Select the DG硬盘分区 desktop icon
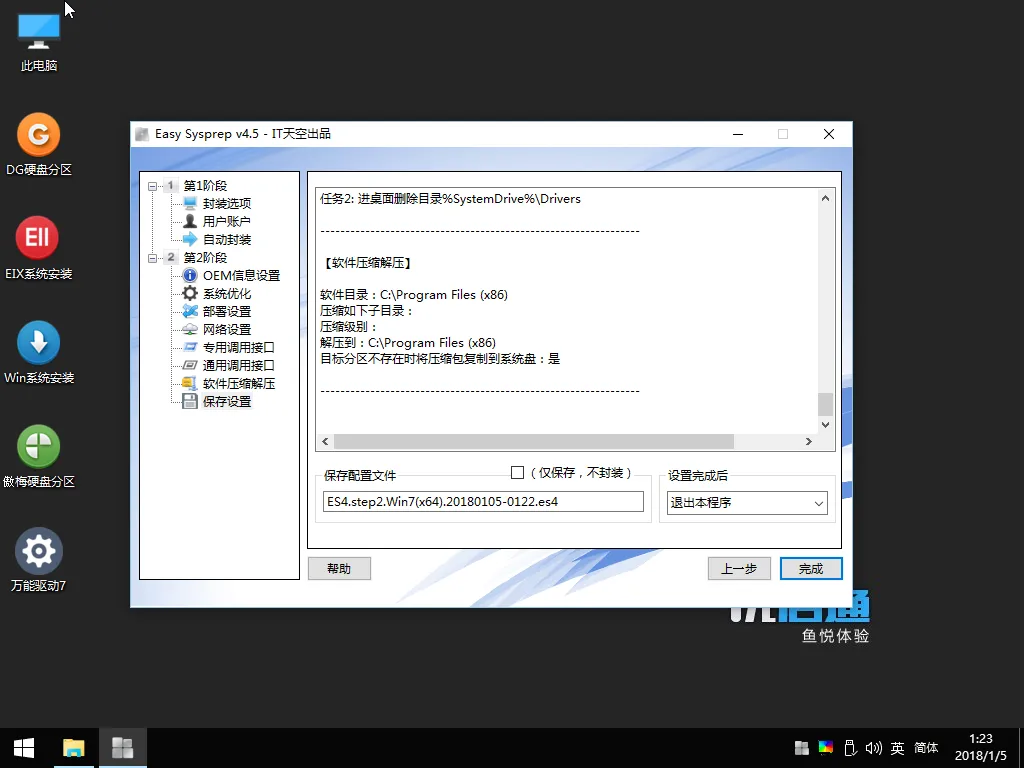 (39, 144)
